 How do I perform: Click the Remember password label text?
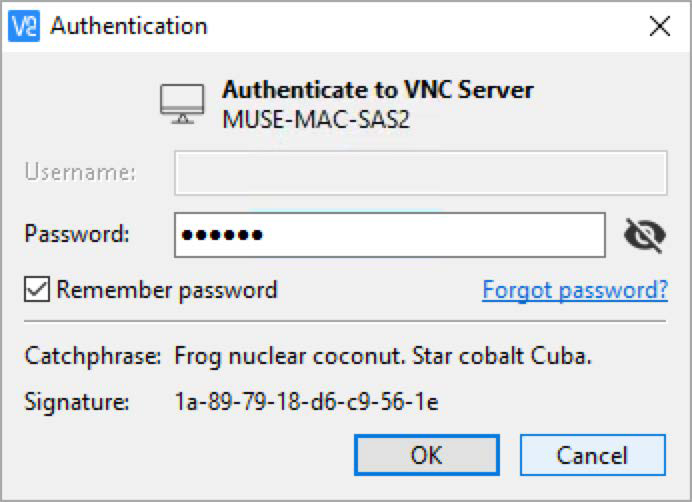coord(167,291)
